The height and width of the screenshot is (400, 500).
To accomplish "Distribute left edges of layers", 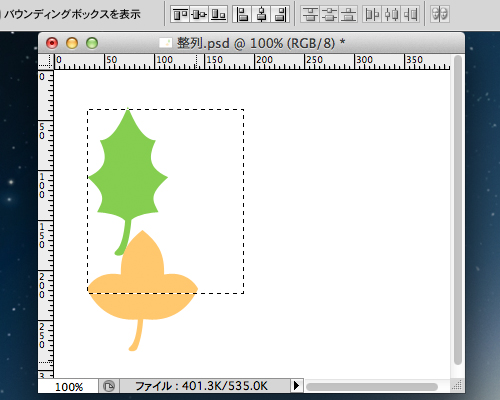I will click(372, 14).
